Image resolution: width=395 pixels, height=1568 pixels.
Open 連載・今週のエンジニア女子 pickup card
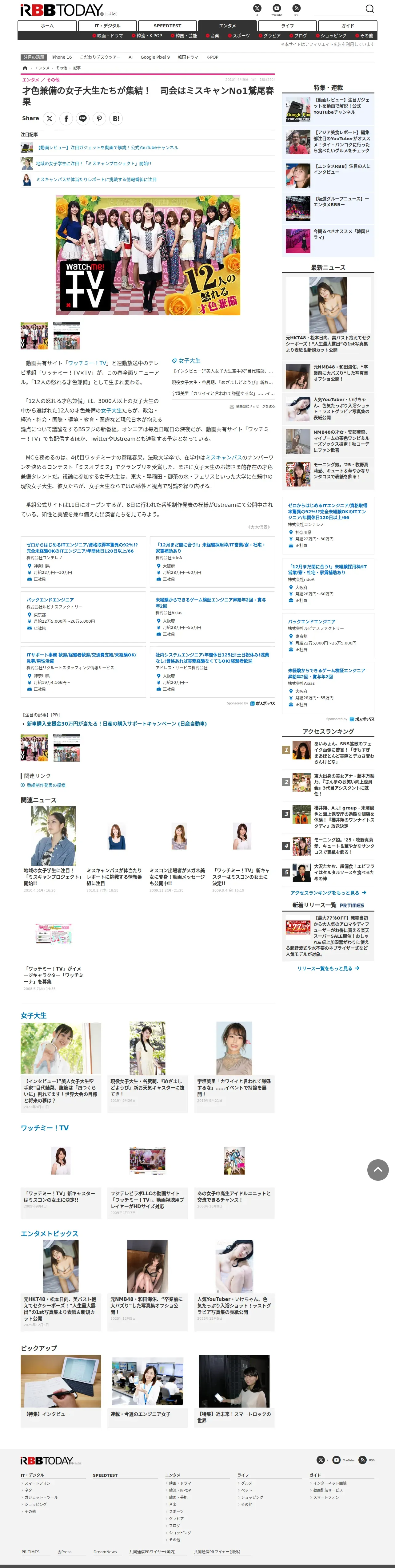point(148,1392)
